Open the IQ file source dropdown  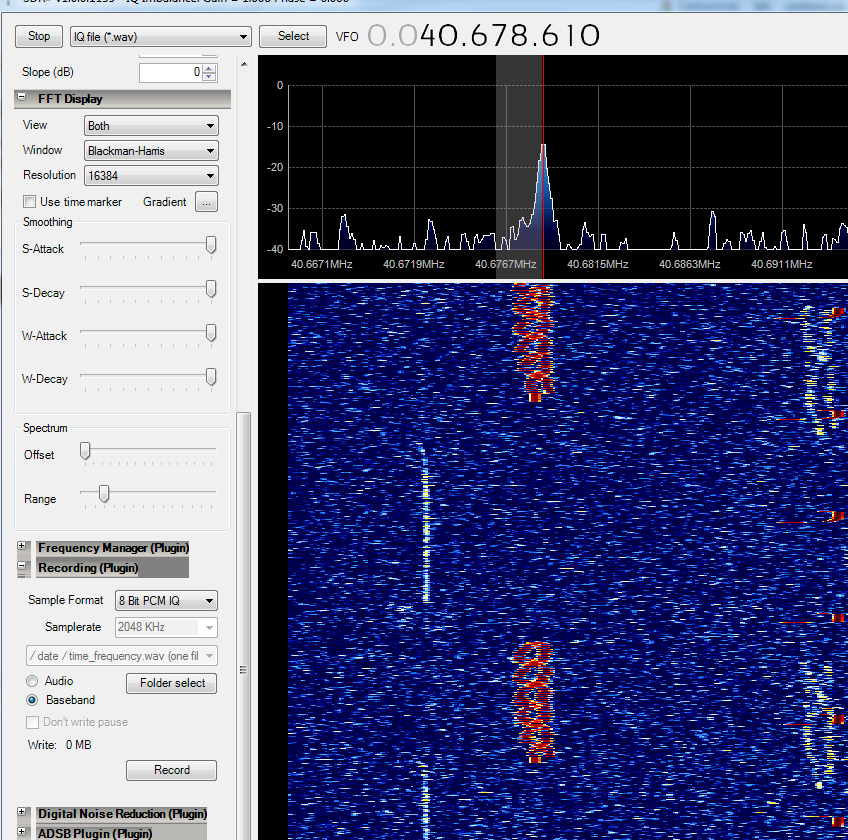(161, 37)
